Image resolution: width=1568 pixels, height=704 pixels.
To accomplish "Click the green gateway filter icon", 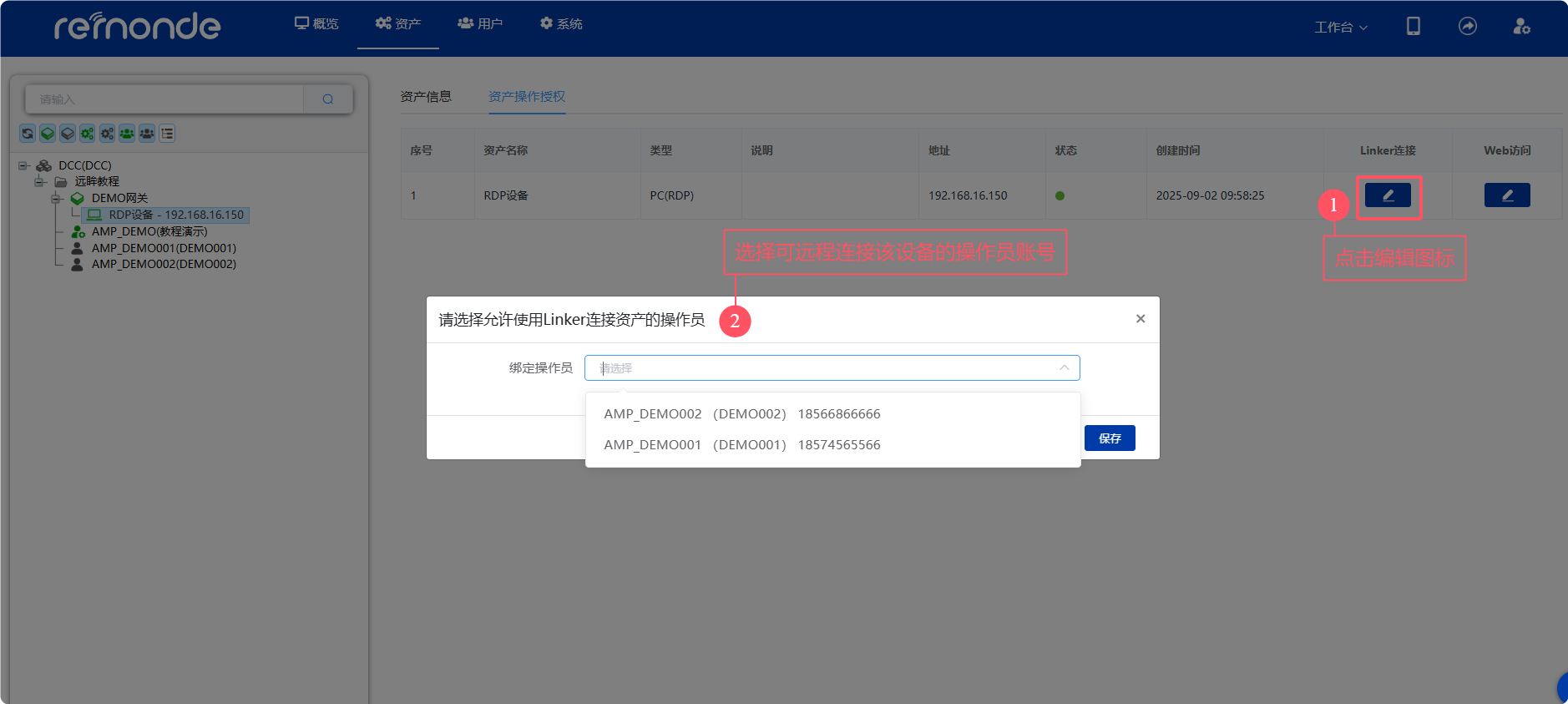I will coord(48,134).
